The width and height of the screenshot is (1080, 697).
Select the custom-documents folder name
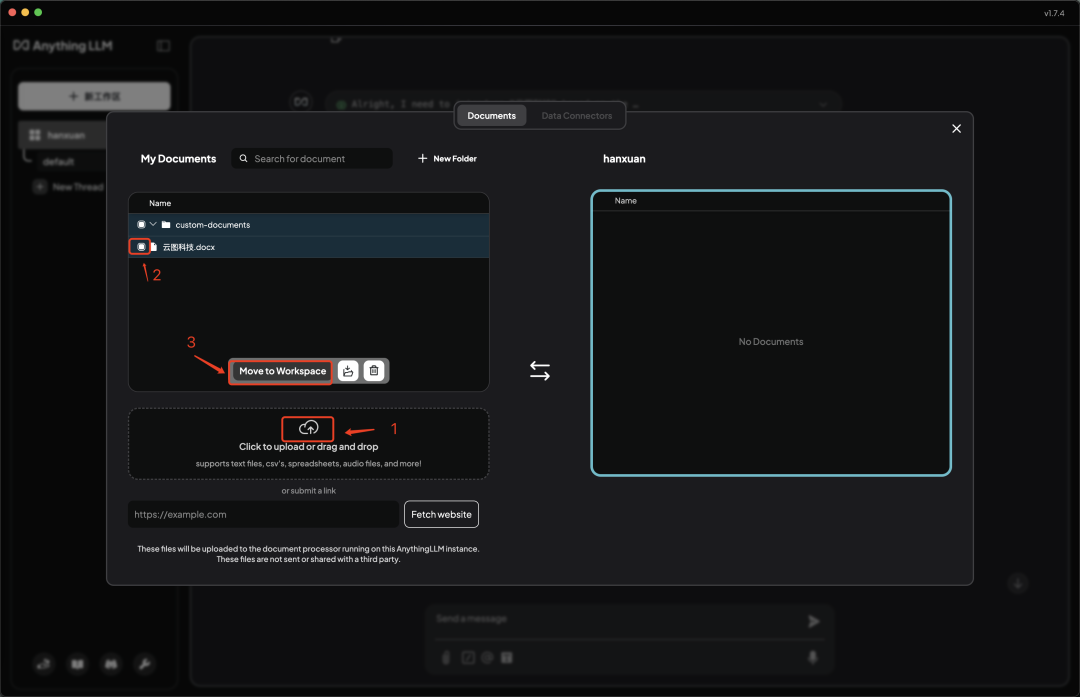point(212,225)
